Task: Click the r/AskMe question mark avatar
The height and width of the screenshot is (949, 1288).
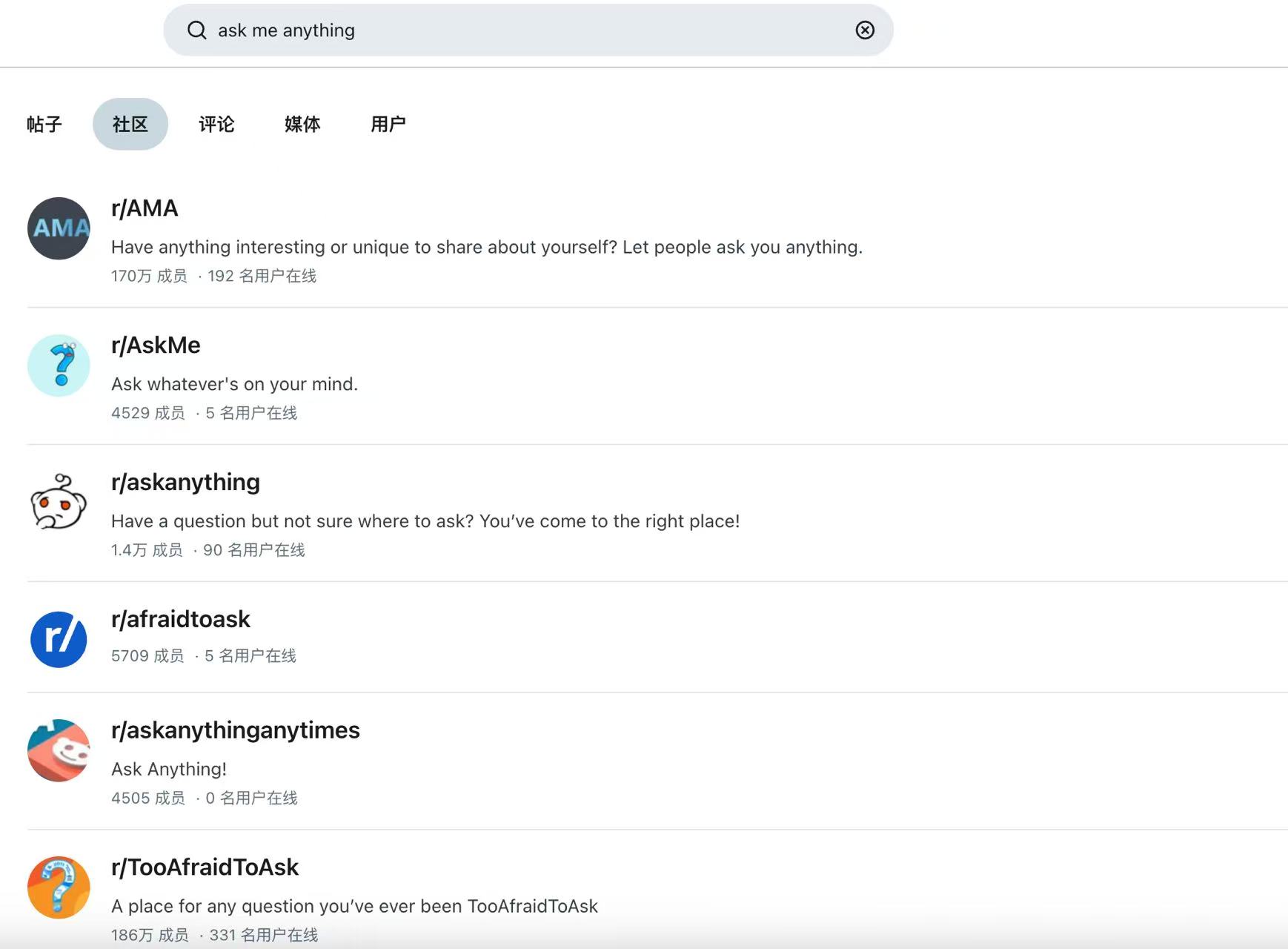Action: point(59,366)
